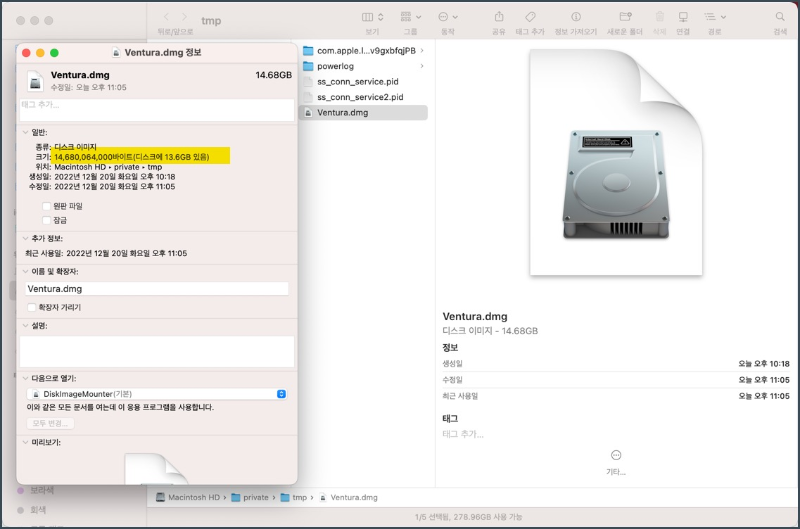Click tmp in the path bar
Viewport: 800px width, 529px height.
point(294,497)
